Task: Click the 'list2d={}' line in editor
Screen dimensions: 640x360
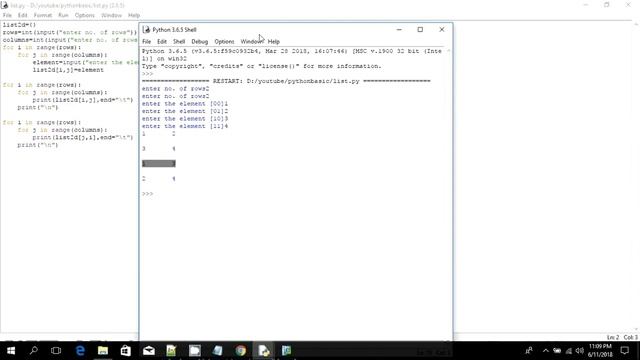Action: [x=19, y=25]
